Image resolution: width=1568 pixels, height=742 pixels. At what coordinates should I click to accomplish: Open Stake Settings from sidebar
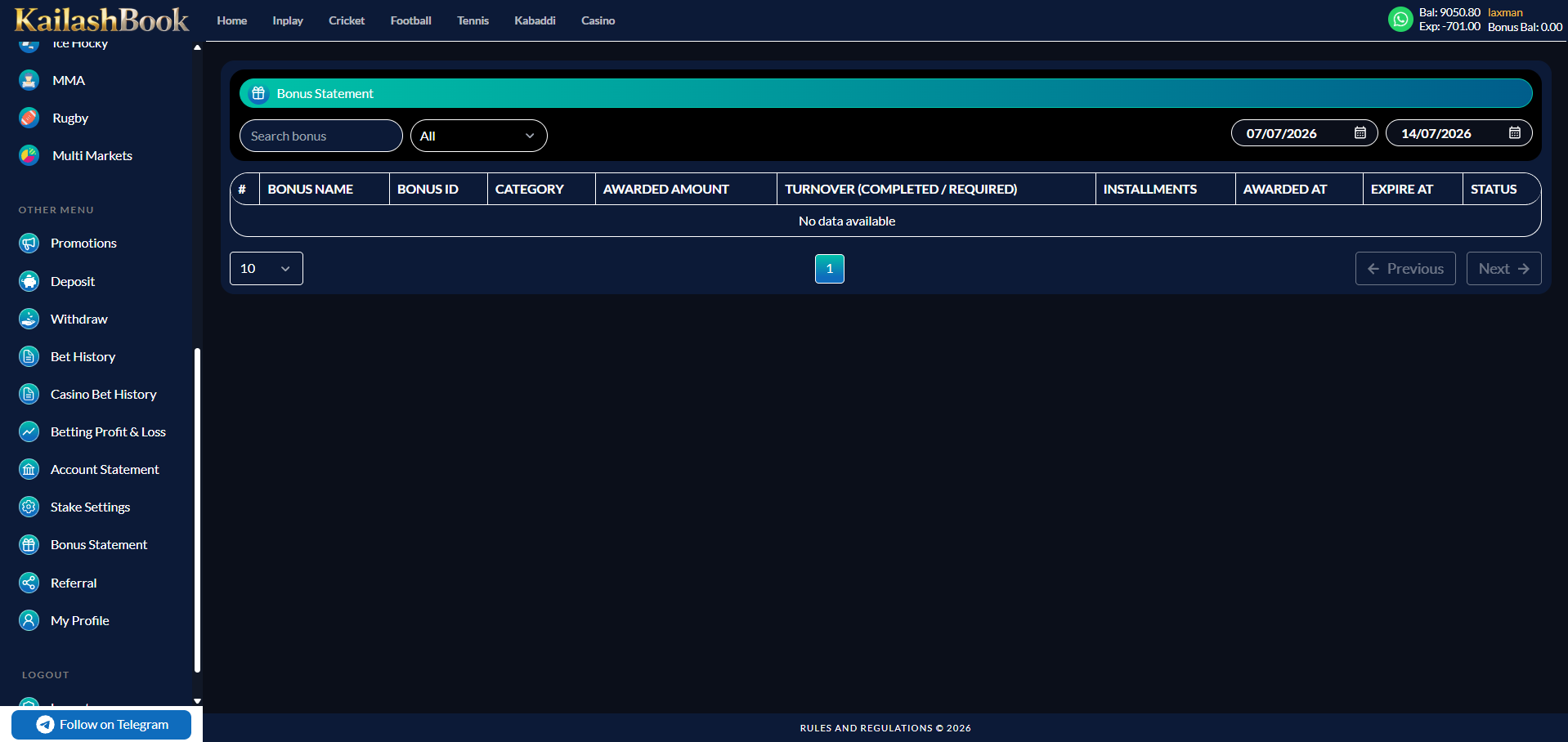tap(90, 507)
